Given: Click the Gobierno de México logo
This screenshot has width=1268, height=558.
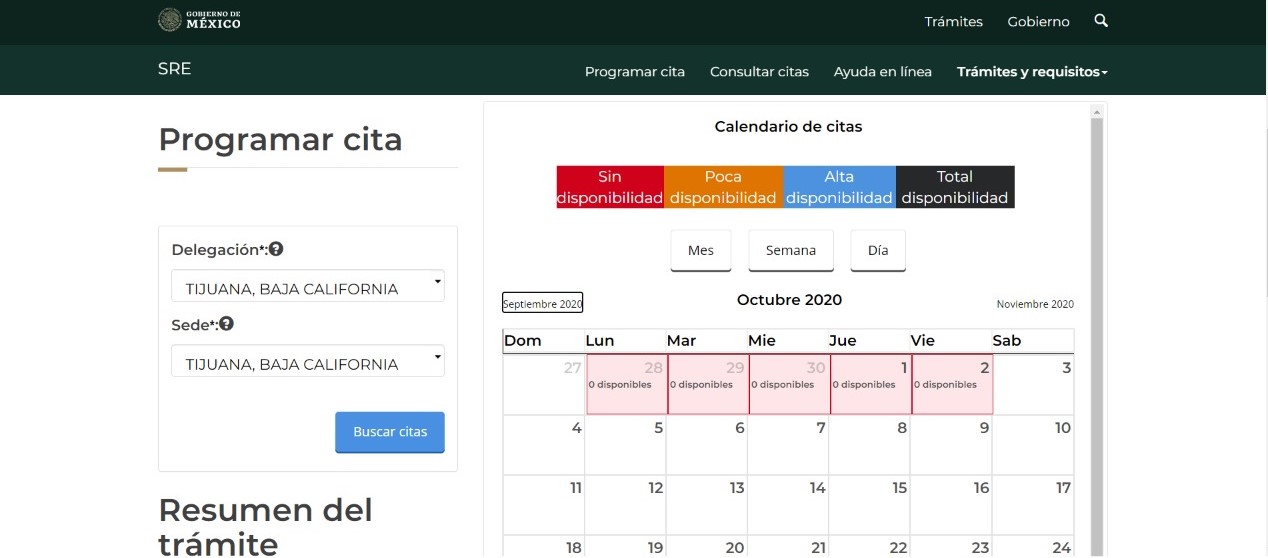Looking at the screenshot, I should (x=199, y=20).
